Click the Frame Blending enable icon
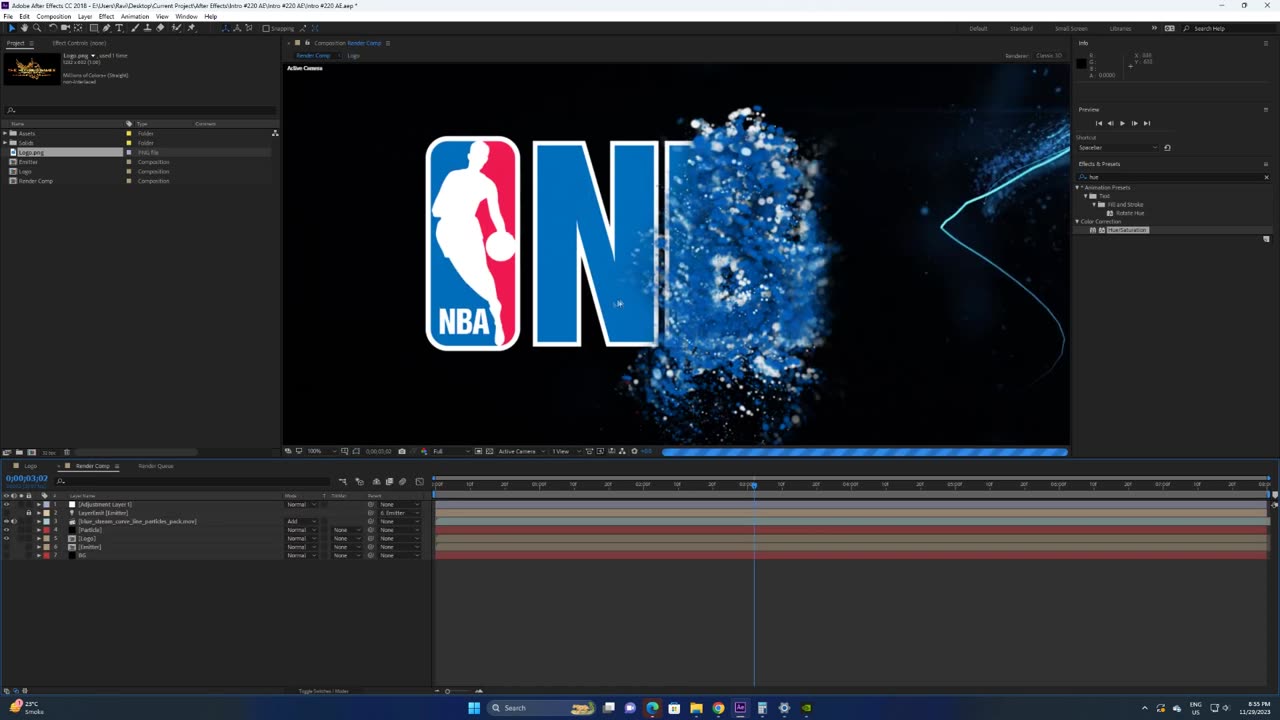The height and width of the screenshot is (720, 1280). pos(389,482)
